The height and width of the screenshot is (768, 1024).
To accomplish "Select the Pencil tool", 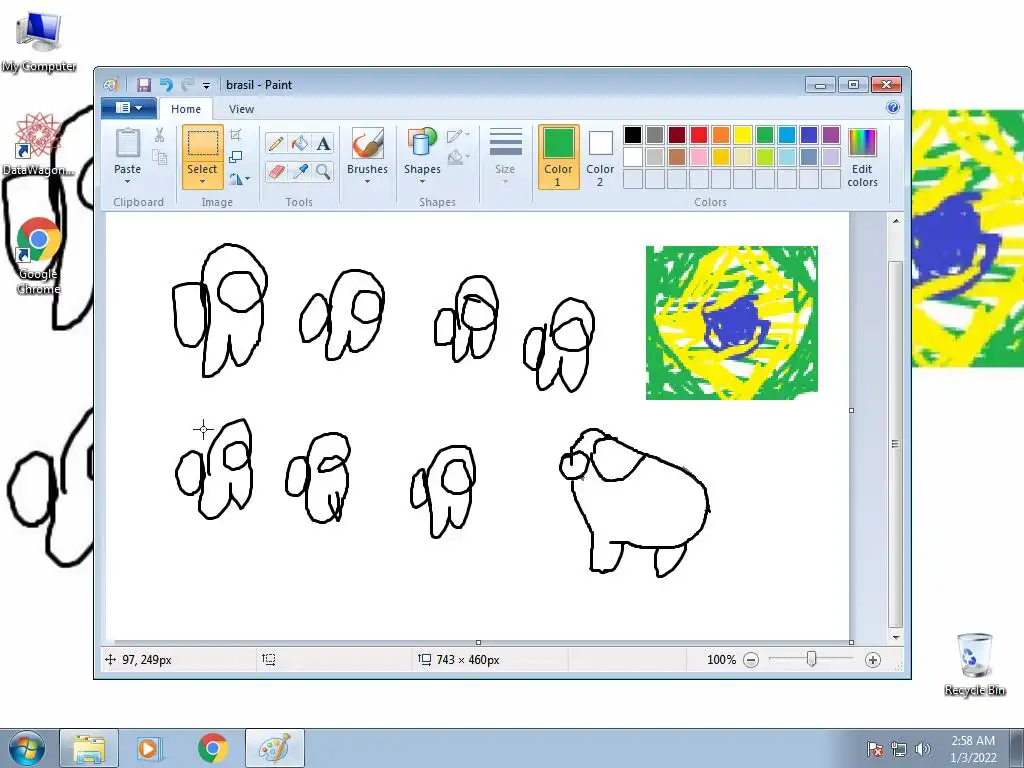I will (276, 143).
